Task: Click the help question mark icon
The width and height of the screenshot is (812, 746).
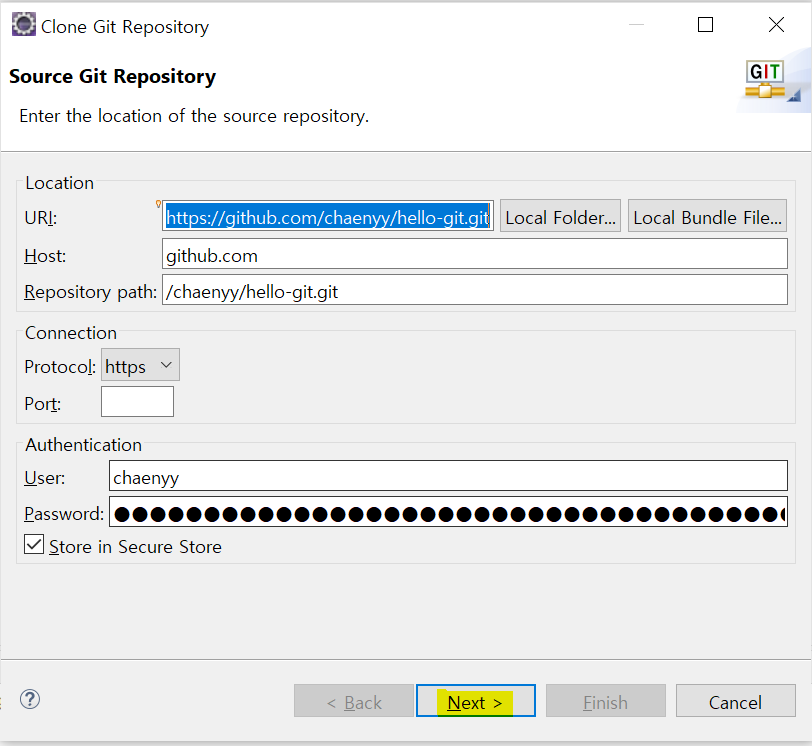Action: pos(30,699)
